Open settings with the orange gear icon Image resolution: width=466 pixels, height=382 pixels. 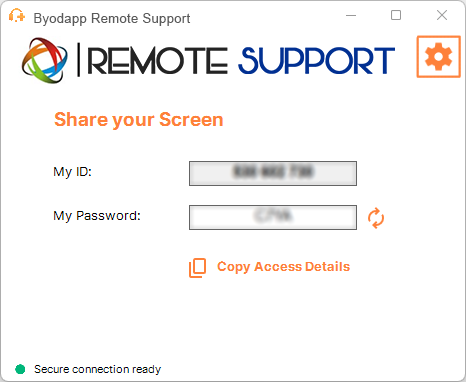[438, 57]
